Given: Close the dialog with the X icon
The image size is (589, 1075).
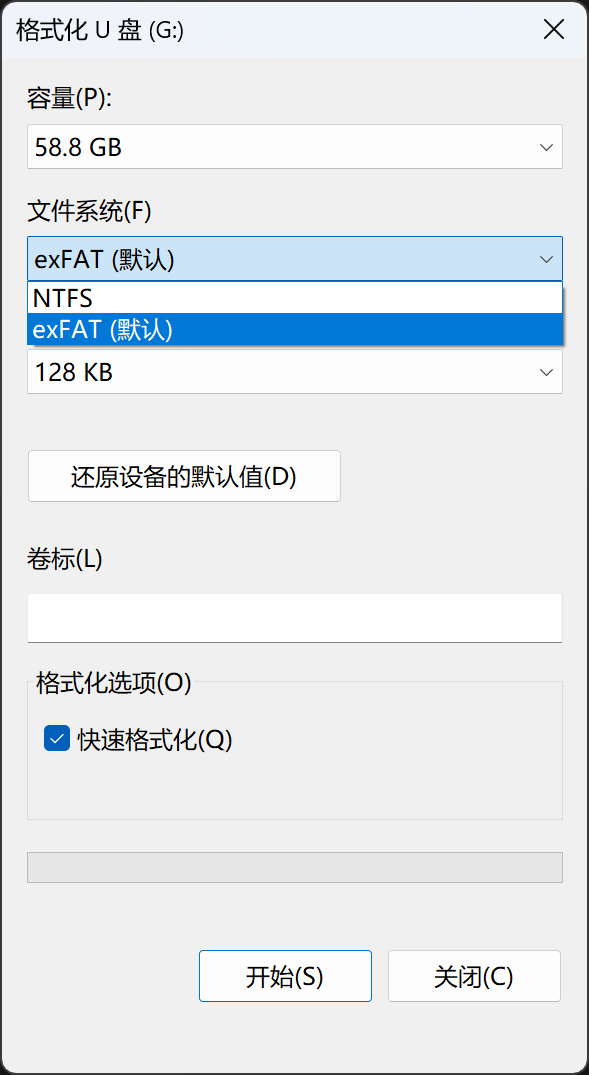Looking at the screenshot, I should tap(553, 30).
